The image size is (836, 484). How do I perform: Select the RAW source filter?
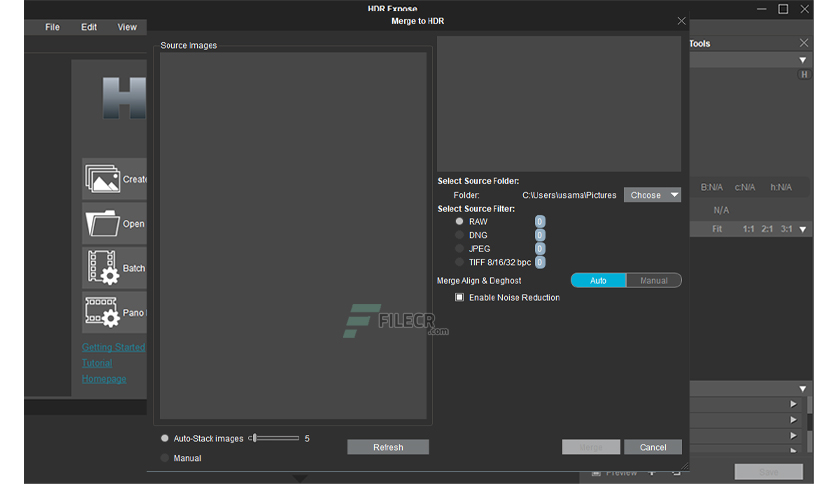[x=459, y=221]
